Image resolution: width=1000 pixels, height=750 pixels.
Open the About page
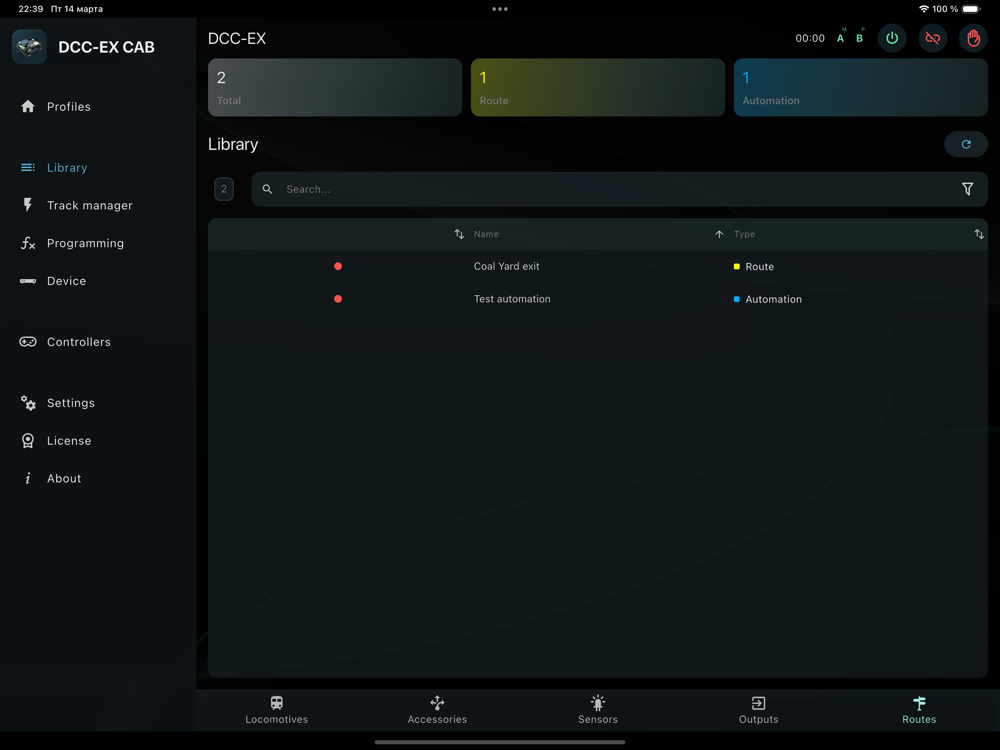64,478
